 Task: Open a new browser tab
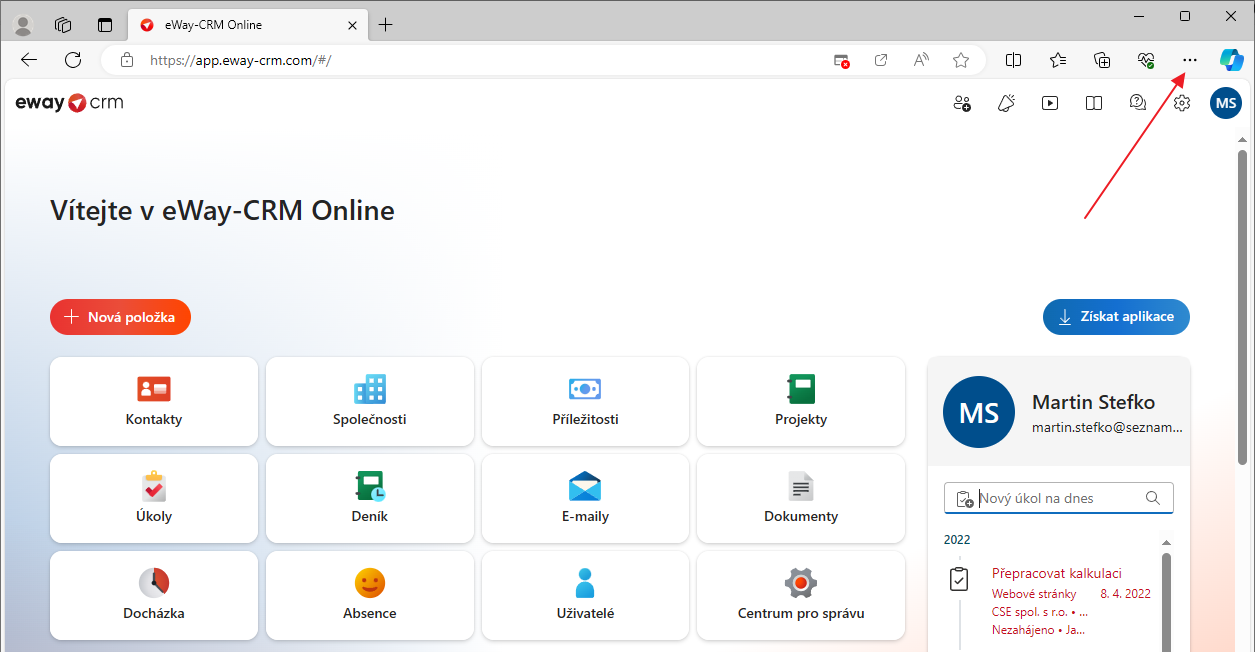[386, 25]
